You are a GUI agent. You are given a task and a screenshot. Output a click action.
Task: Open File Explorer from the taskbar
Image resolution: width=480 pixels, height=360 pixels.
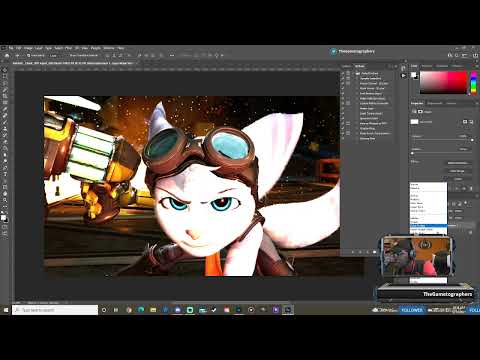tap(153, 310)
